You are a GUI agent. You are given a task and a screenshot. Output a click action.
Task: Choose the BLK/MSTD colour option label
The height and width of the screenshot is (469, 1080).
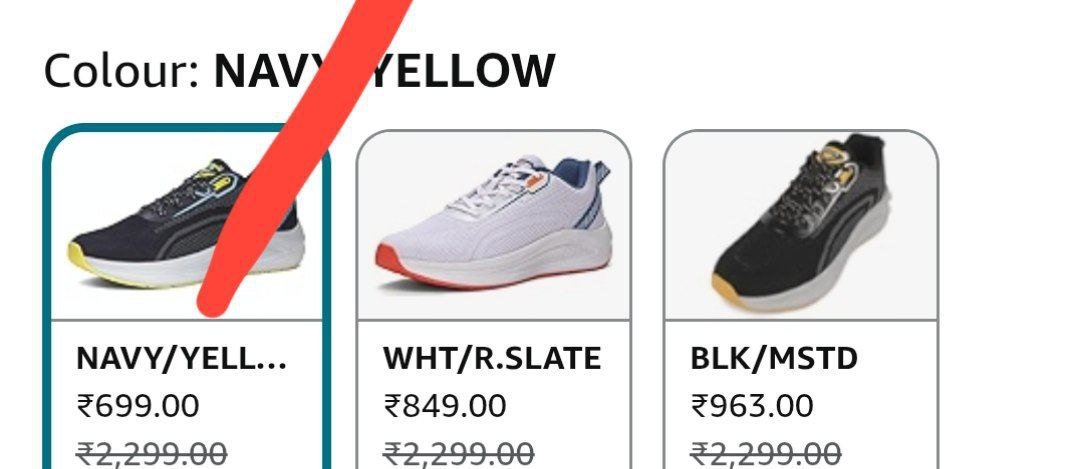click(x=773, y=359)
